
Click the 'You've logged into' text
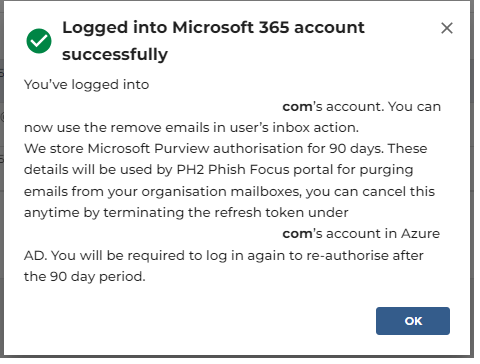pyautogui.click(x=86, y=85)
